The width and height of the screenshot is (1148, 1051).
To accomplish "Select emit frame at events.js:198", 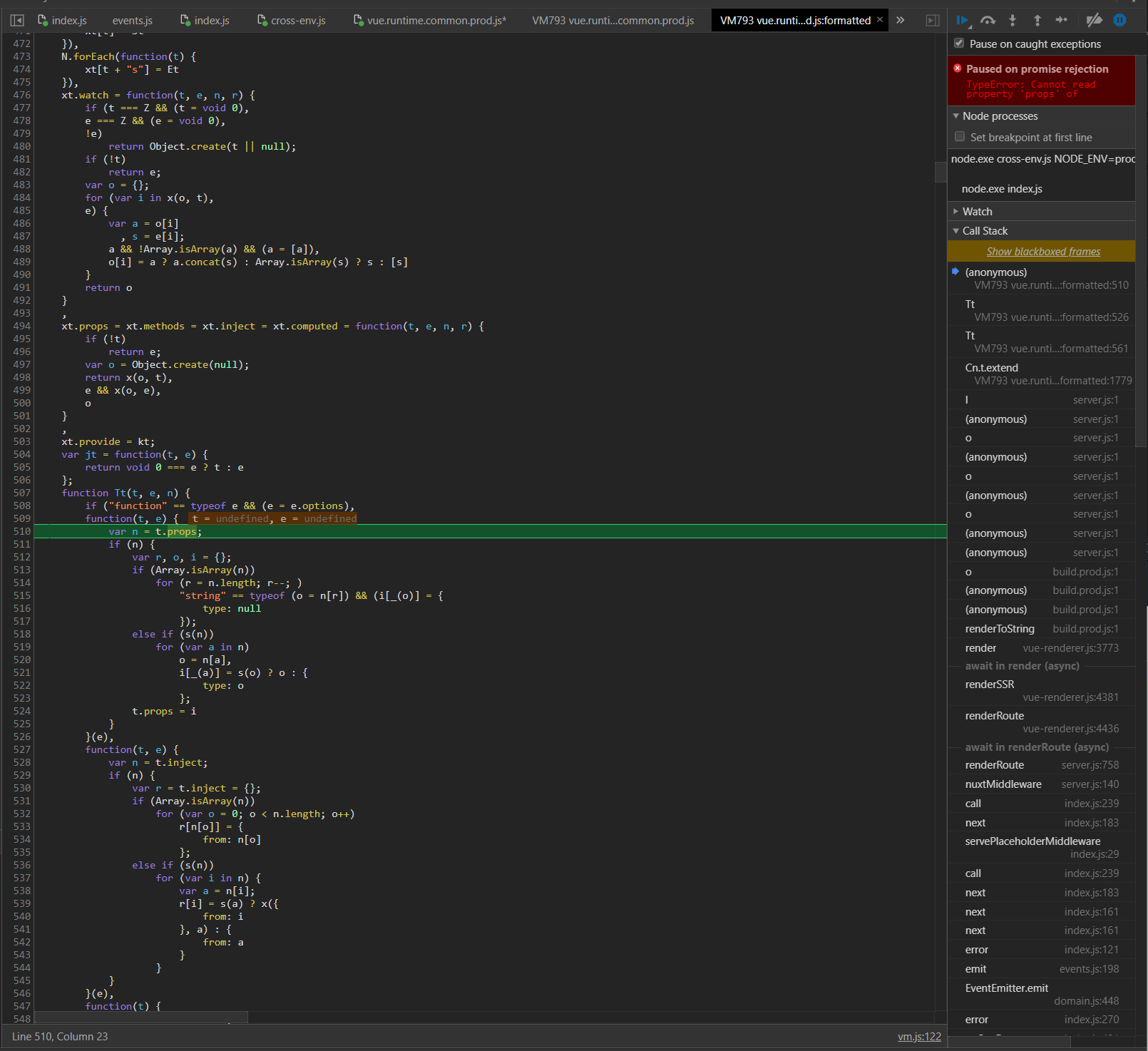I will coord(1041,969).
